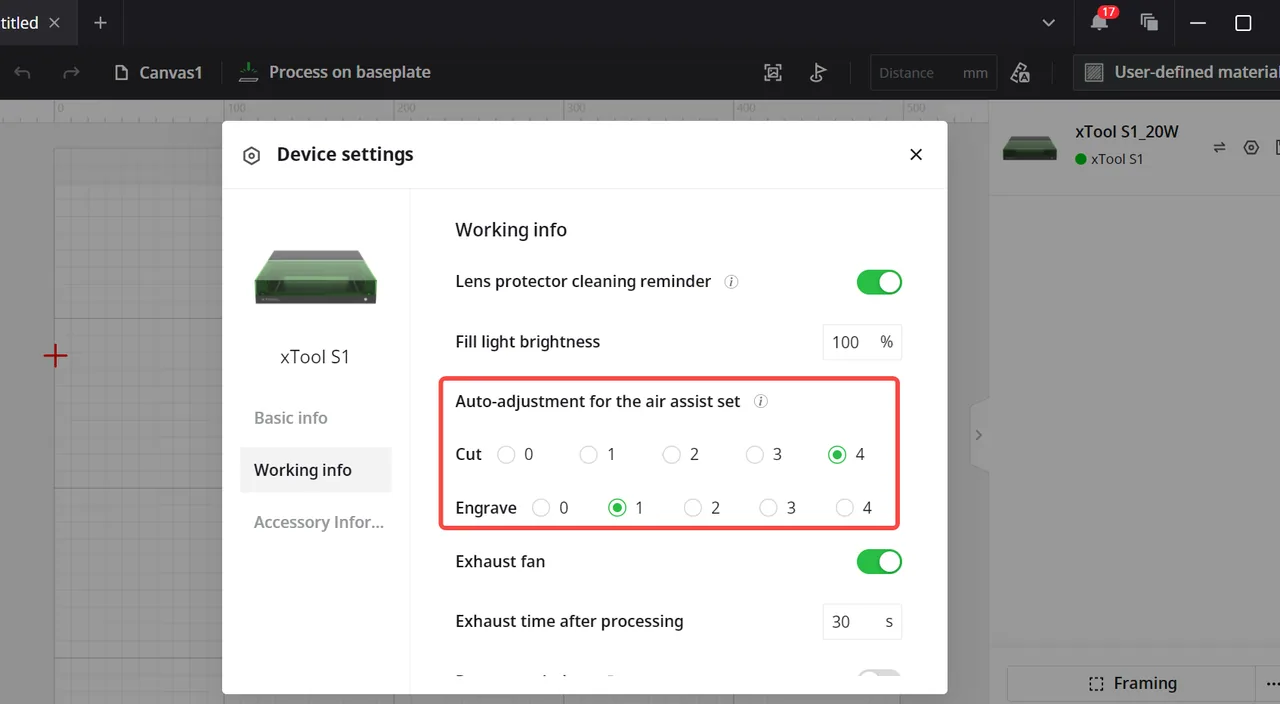Image resolution: width=1280 pixels, height=704 pixels.
Task: Set Cut air assist to 4
Action: pyautogui.click(x=838, y=455)
